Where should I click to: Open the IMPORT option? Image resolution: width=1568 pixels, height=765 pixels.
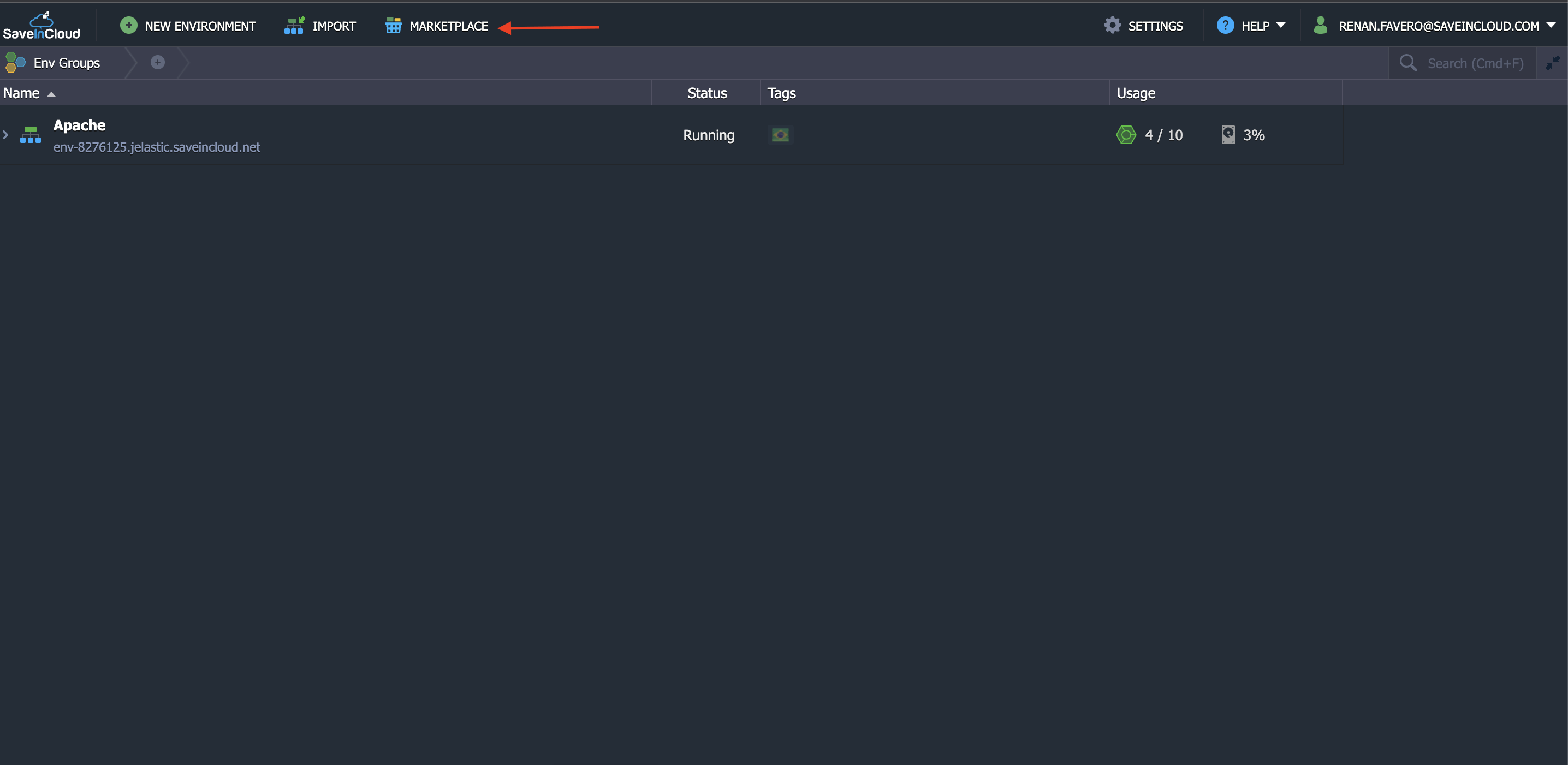[320, 26]
